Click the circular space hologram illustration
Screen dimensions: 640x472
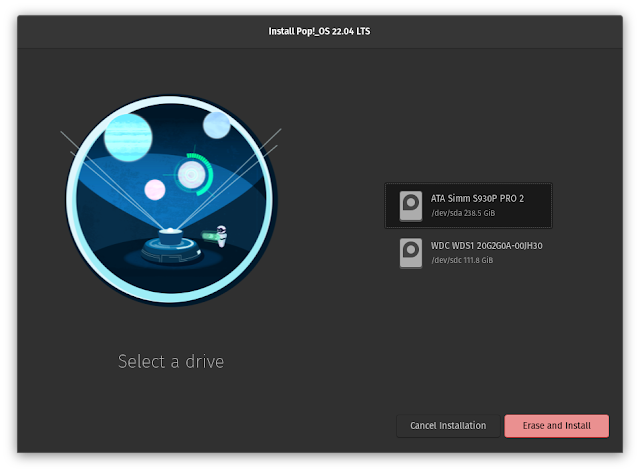[171, 200]
